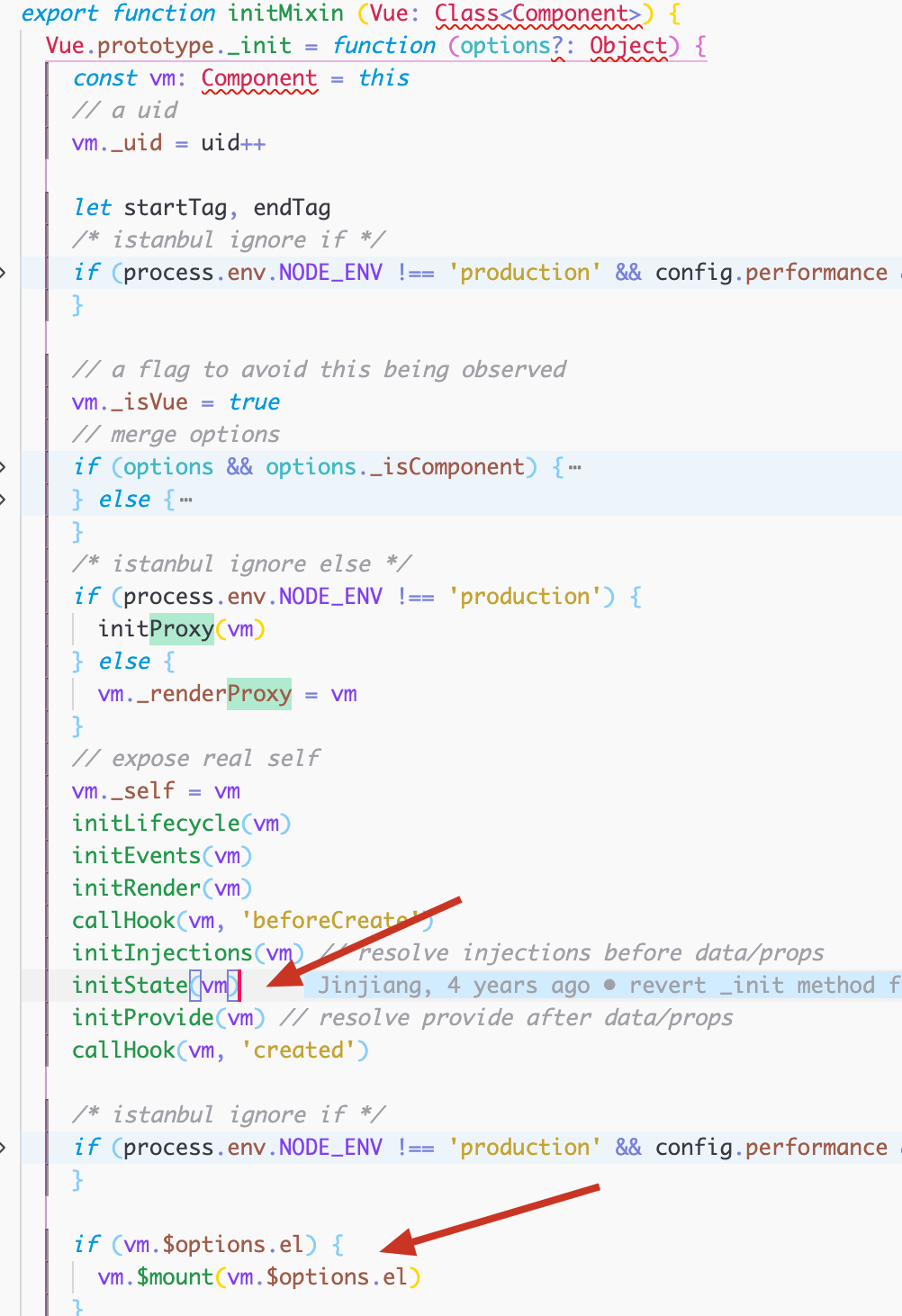Expand the fold arrow on the 'options._isComponent' line

pyautogui.click(x=3, y=466)
